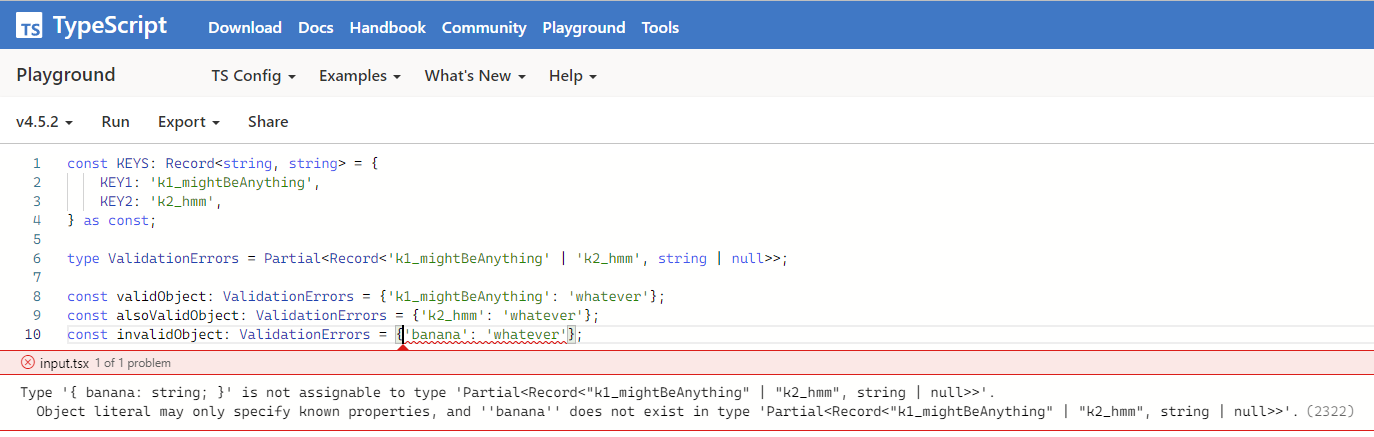Click the TypeScript wordmark in header

coord(110,27)
